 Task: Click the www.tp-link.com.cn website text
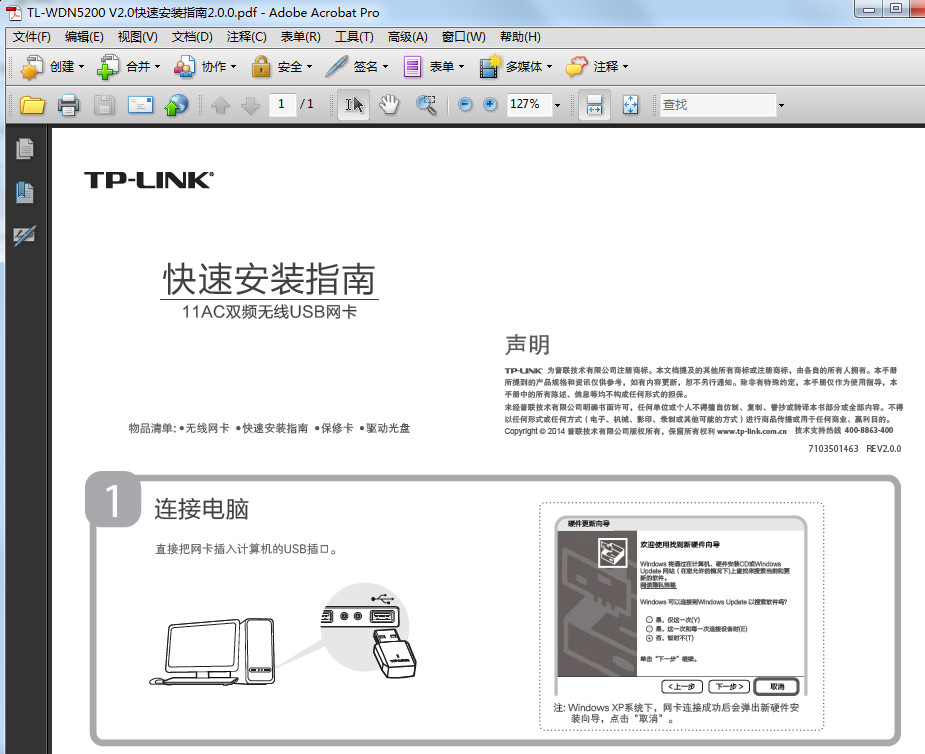tap(752, 431)
